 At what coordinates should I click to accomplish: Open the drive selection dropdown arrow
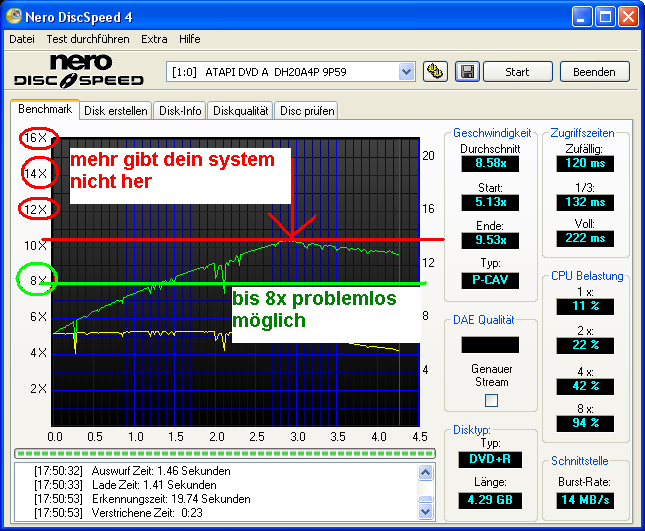tap(406, 72)
